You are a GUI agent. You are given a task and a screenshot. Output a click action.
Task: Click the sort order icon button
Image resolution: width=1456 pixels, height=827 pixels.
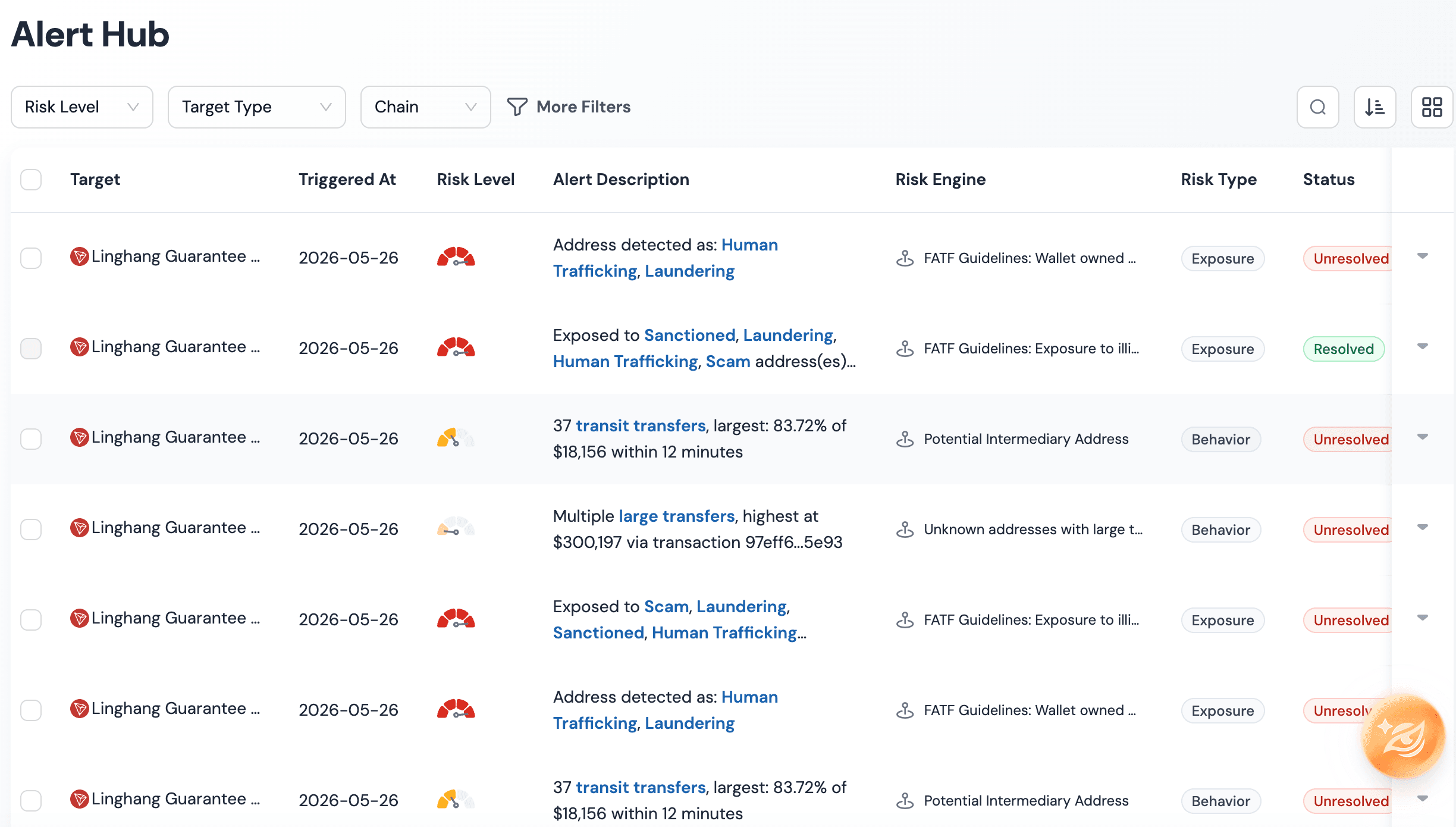[1375, 107]
